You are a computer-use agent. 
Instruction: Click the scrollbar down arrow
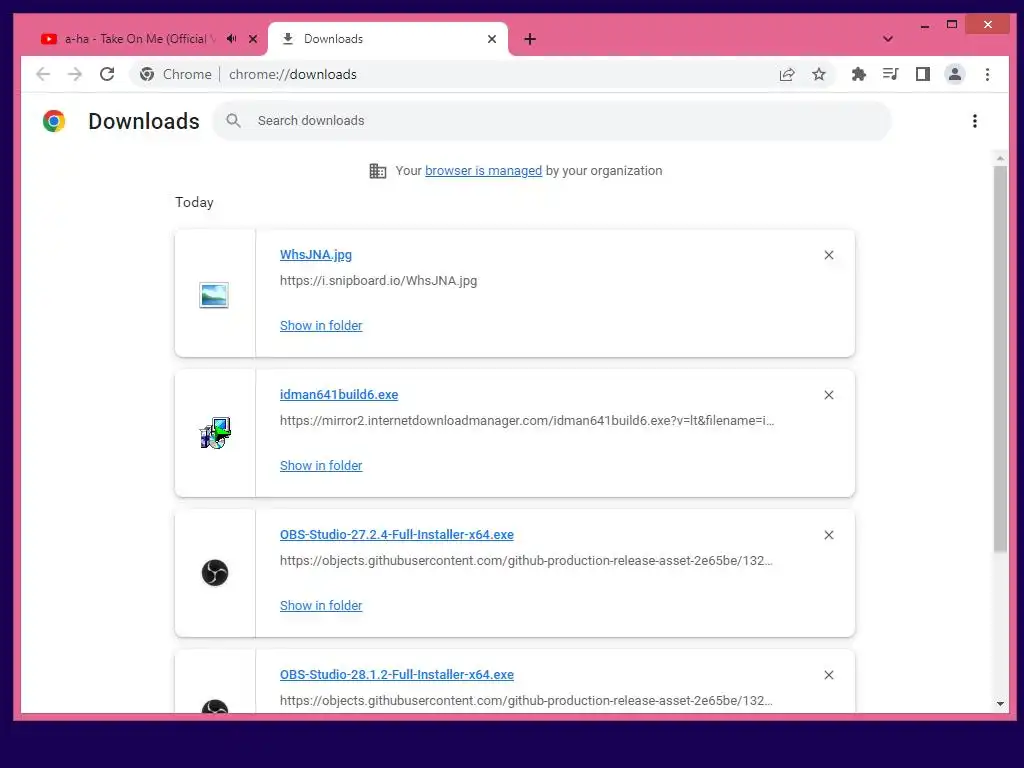(x=1000, y=704)
